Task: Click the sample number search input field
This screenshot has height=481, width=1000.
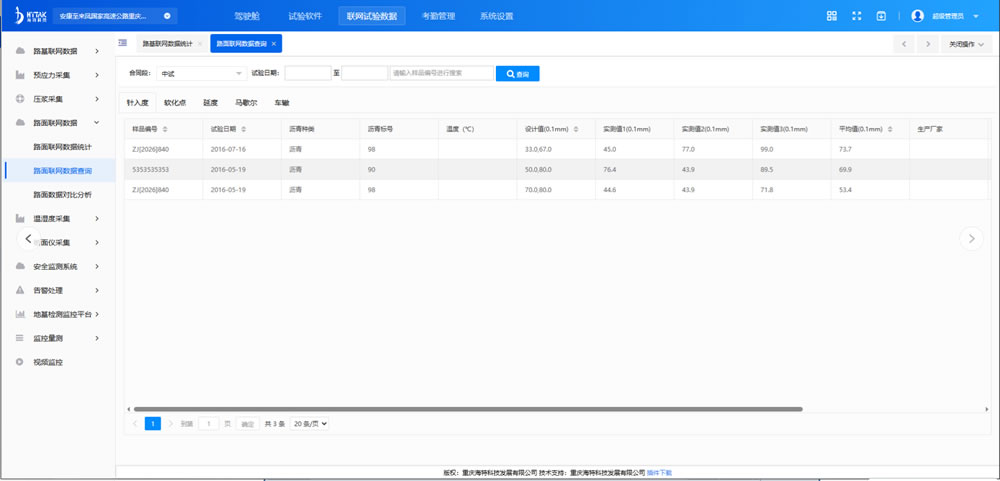Action: click(x=441, y=73)
